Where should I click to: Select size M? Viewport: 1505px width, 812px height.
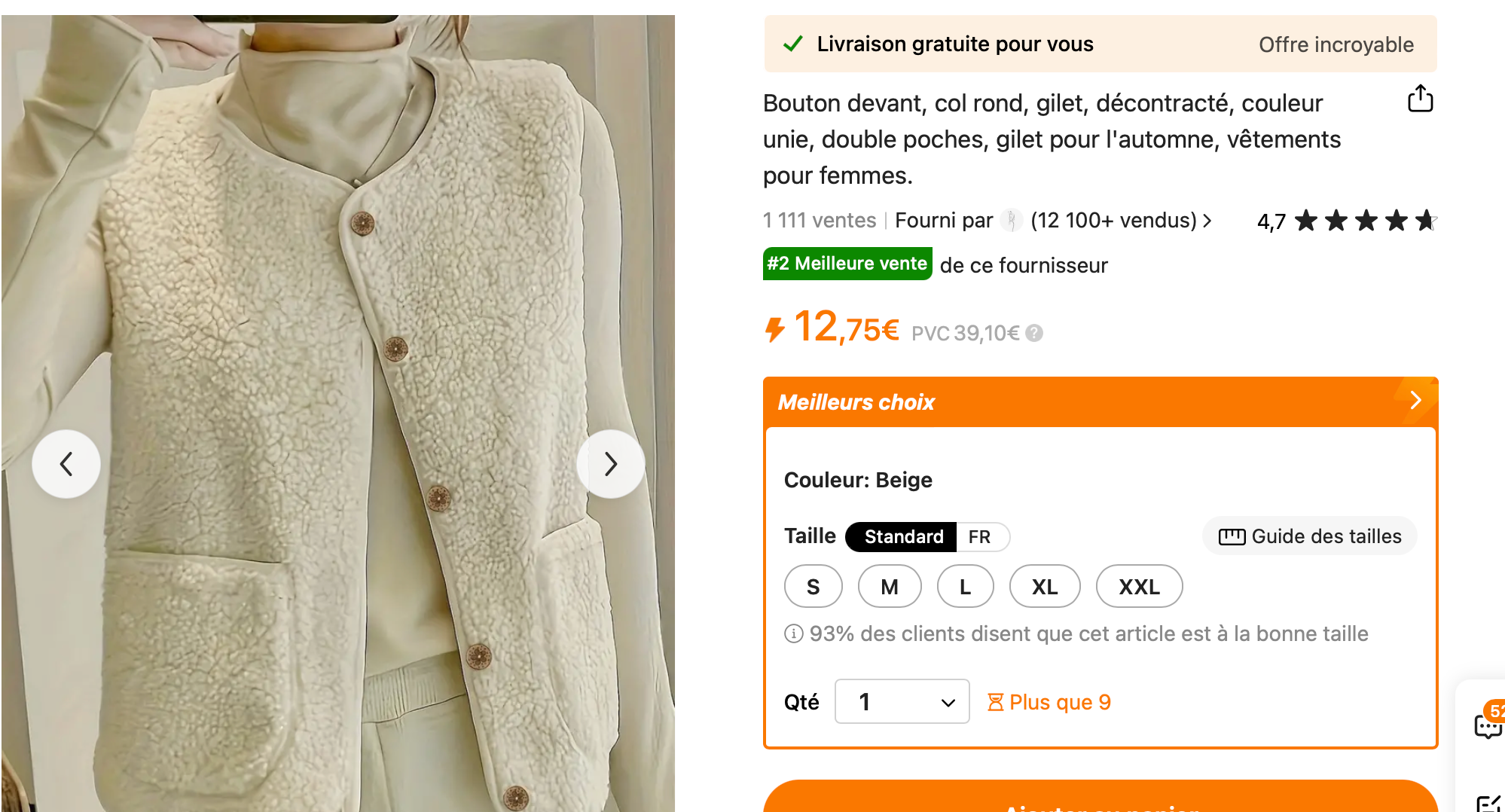(x=890, y=587)
